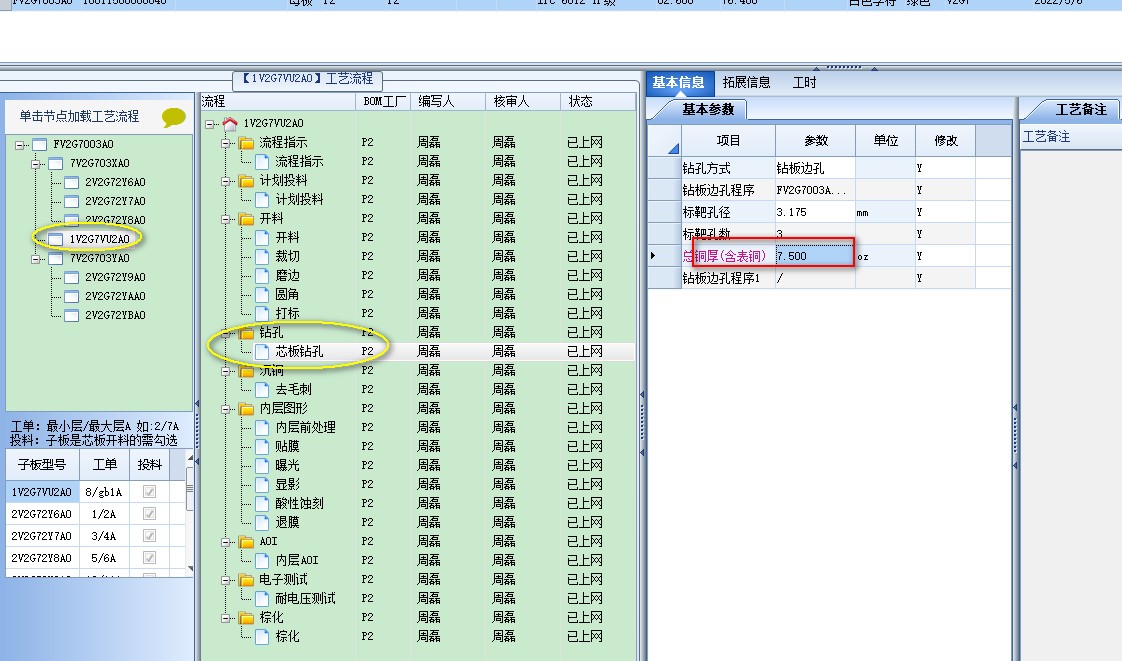The image size is (1122, 661).
Task: Collapse the FV2G7003A0 tree node
Action: (x=19, y=145)
